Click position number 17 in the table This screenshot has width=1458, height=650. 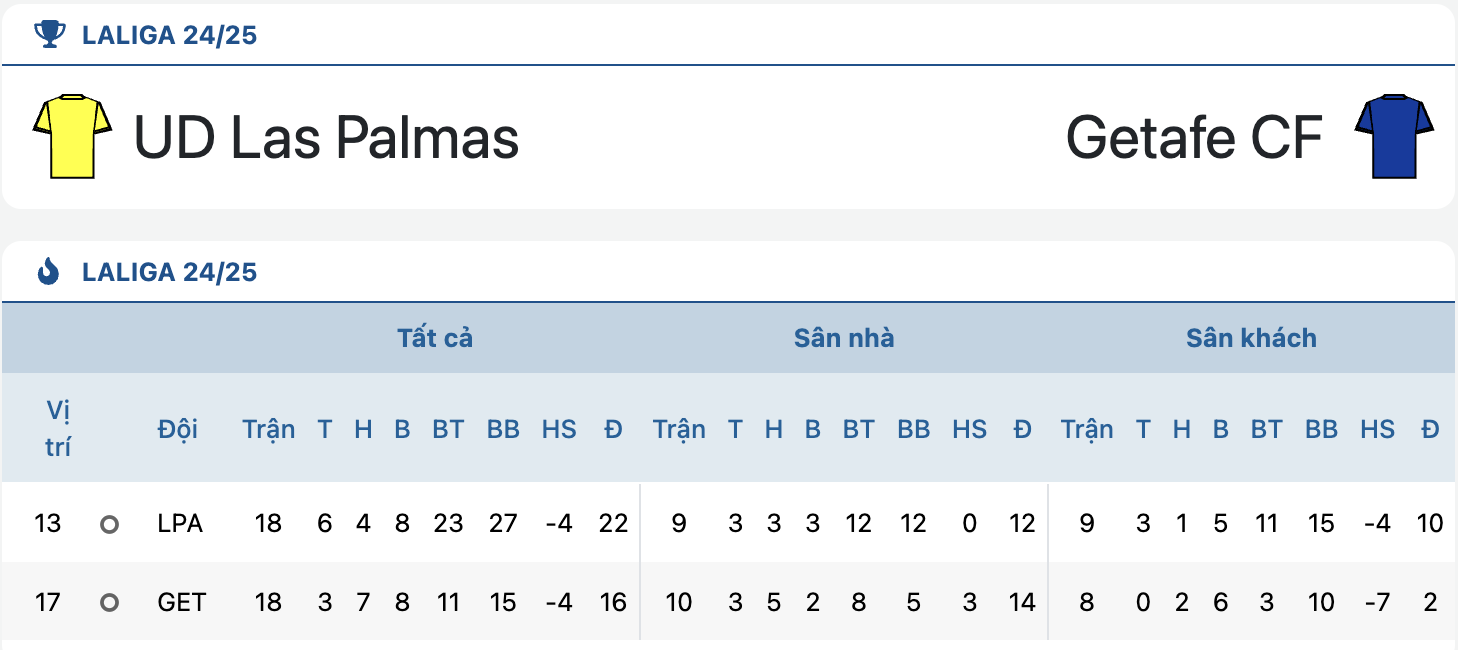47,602
